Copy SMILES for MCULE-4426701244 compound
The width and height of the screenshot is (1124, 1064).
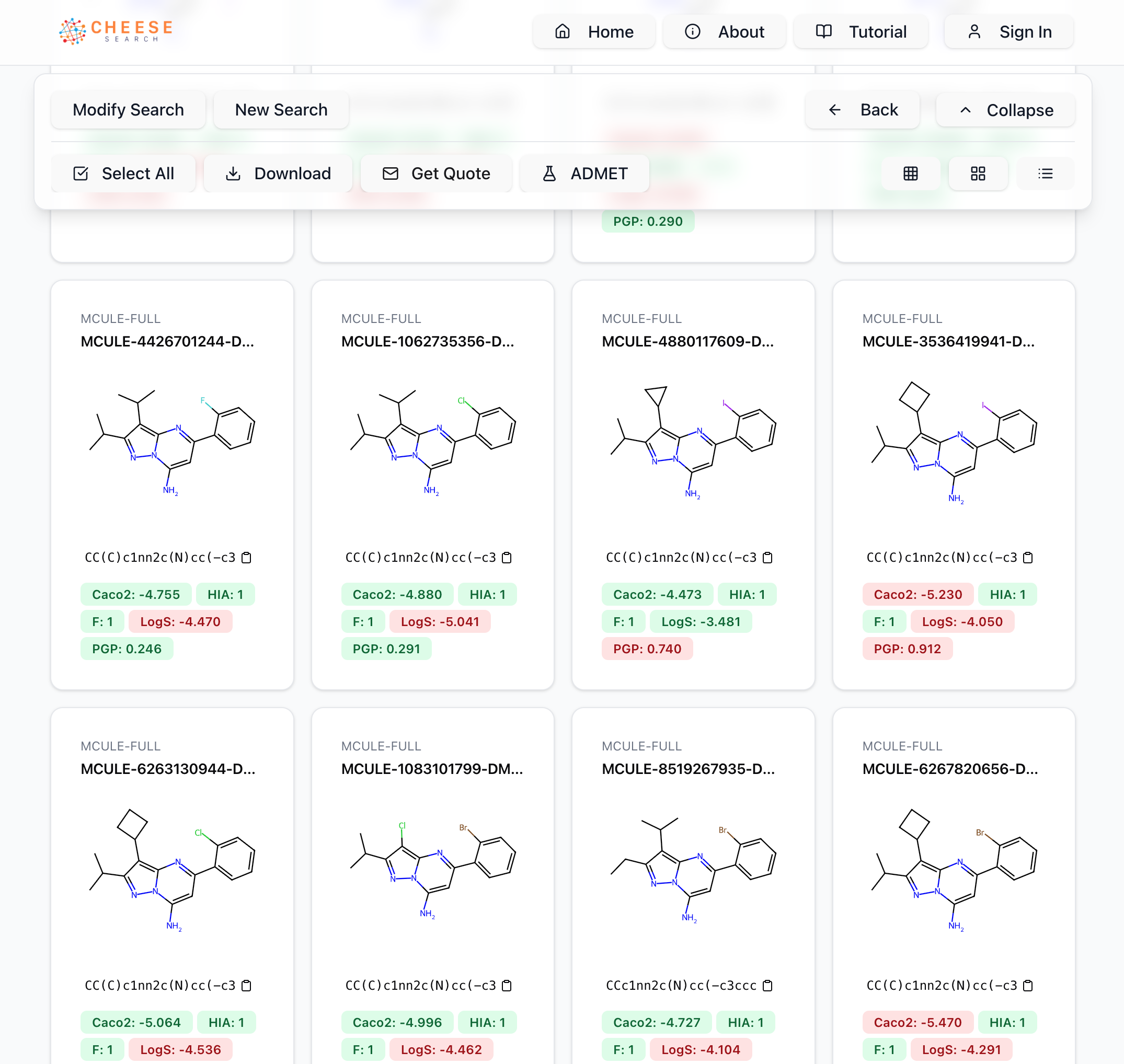click(246, 558)
